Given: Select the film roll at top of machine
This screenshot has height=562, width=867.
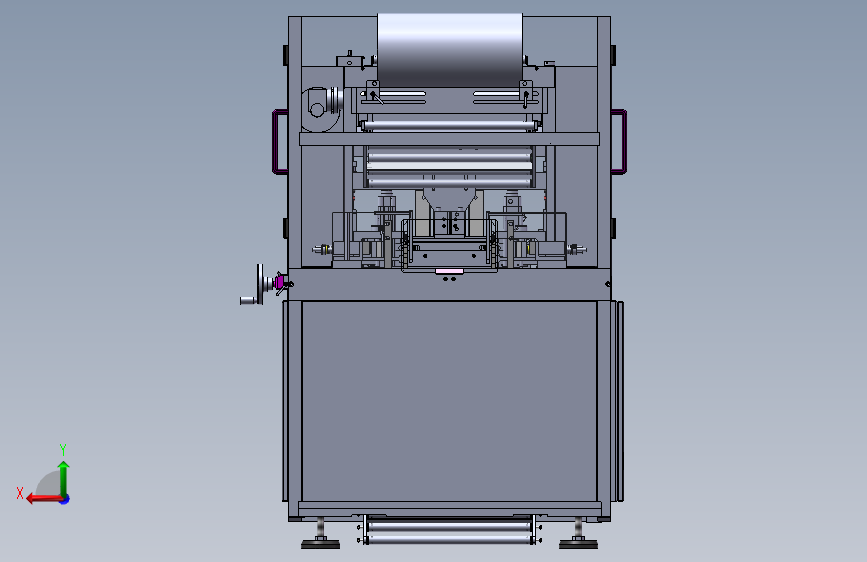Looking at the screenshot, I should tap(450, 50).
